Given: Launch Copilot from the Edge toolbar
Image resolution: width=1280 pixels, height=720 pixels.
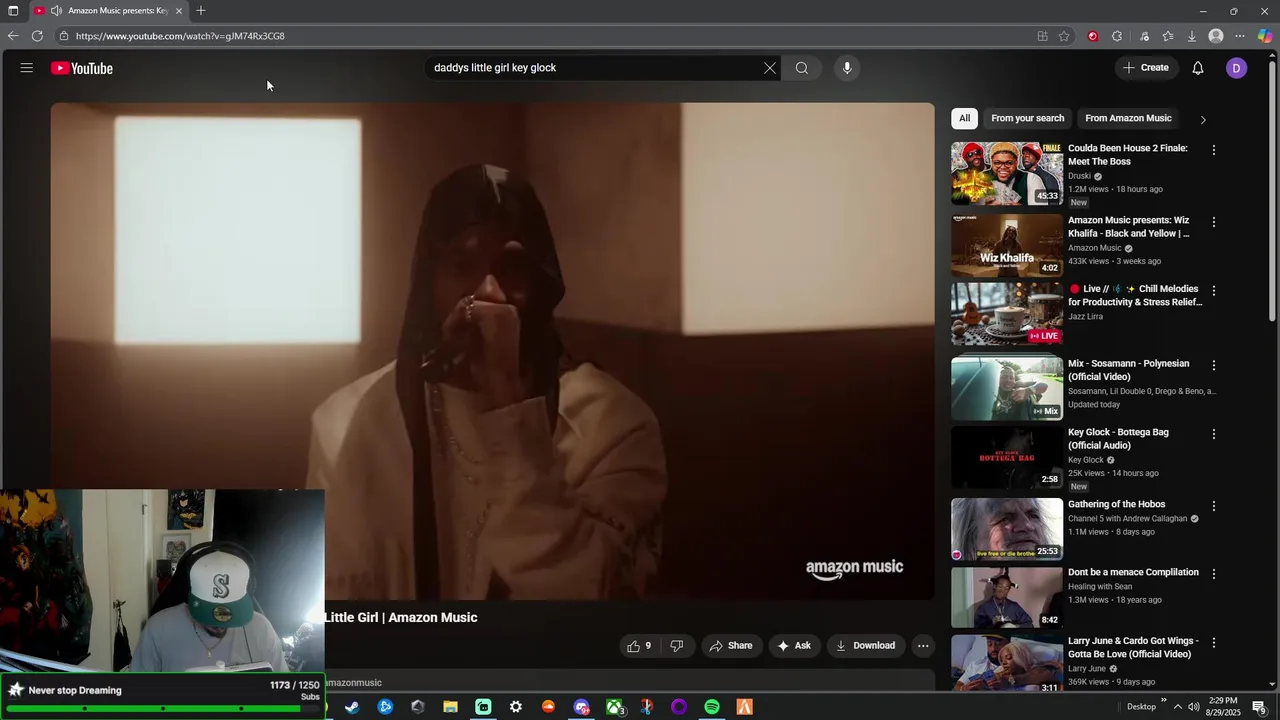Looking at the screenshot, I should point(1265,36).
